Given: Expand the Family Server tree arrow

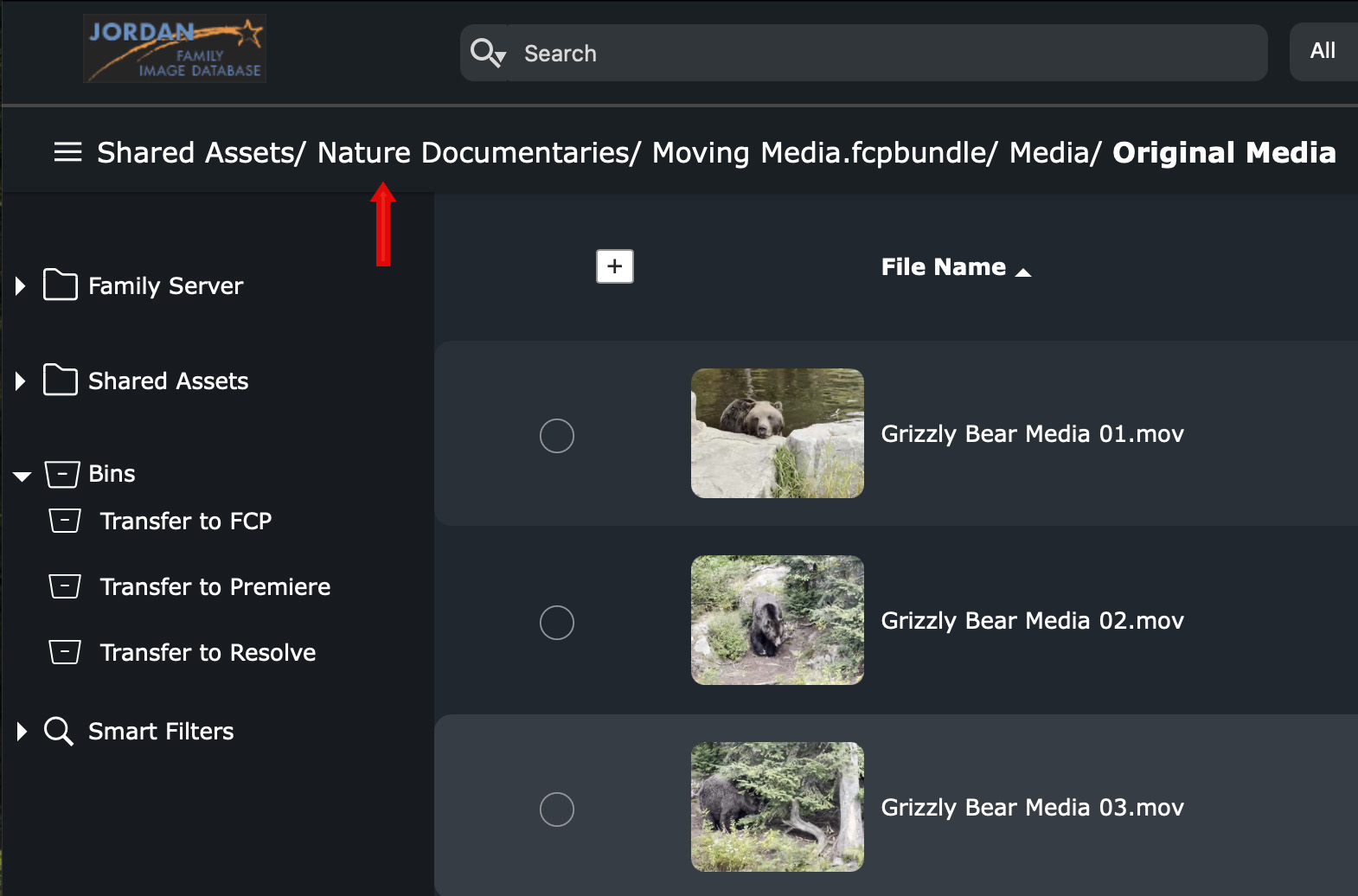Looking at the screenshot, I should tap(21, 285).
